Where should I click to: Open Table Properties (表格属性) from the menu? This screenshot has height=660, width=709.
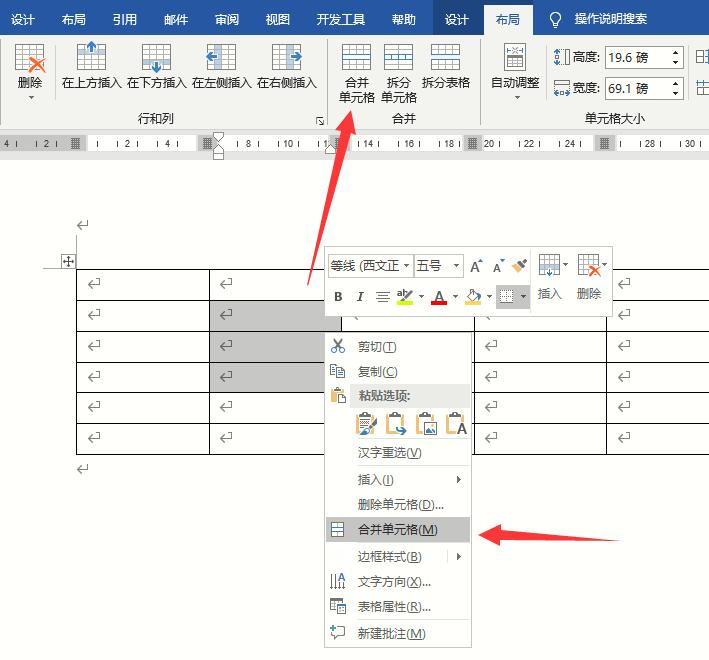398,606
